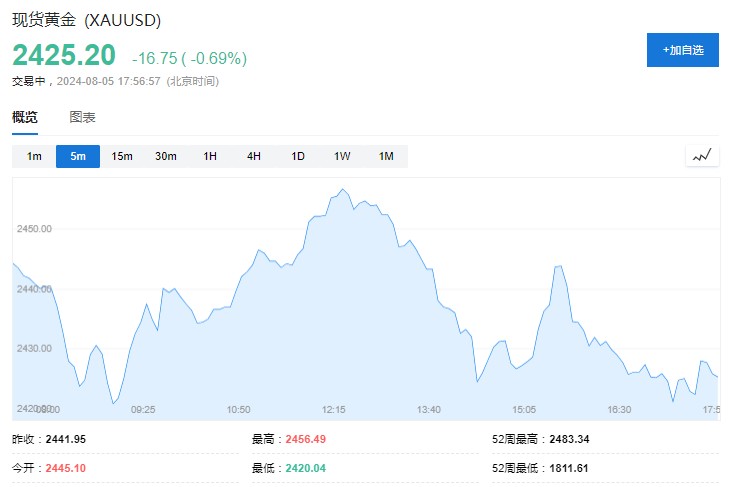Click the 今开 value 2445.10
The height and width of the screenshot is (487, 733).
click(65, 467)
